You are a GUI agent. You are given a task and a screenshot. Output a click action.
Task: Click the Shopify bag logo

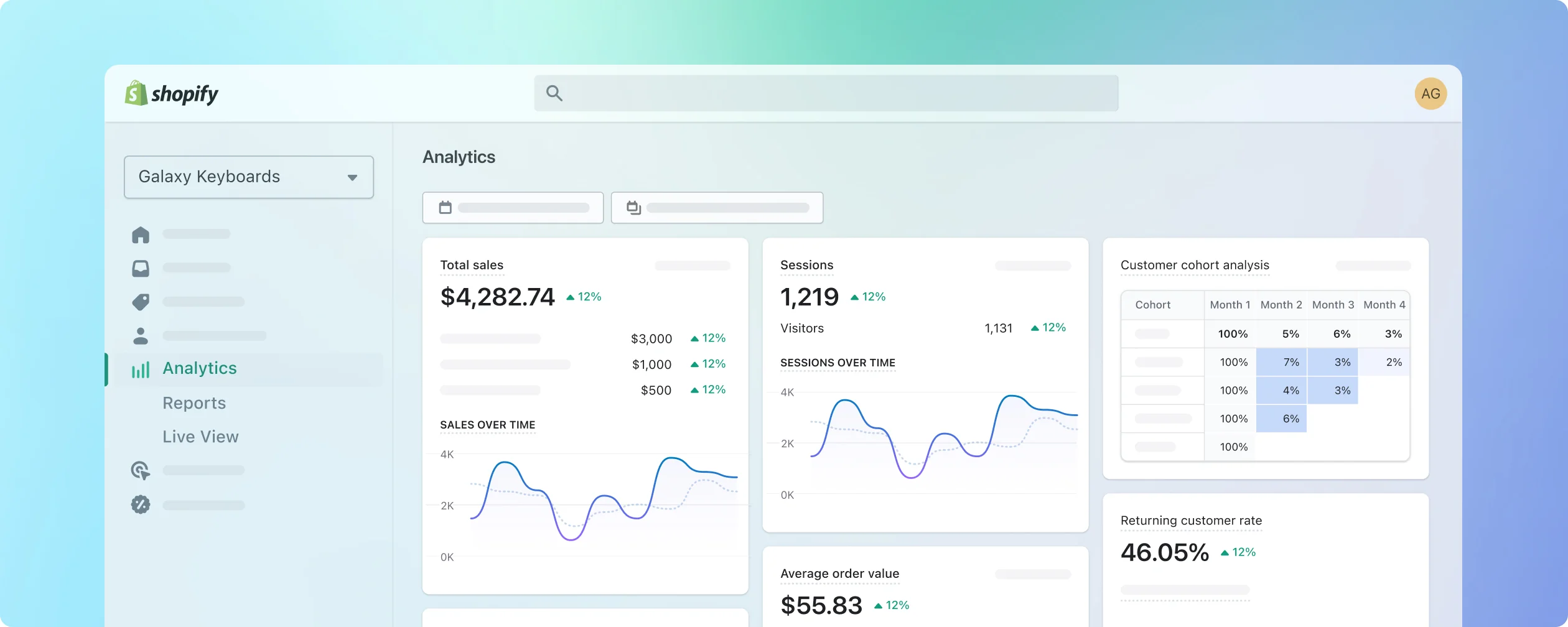(x=136, y=93)
